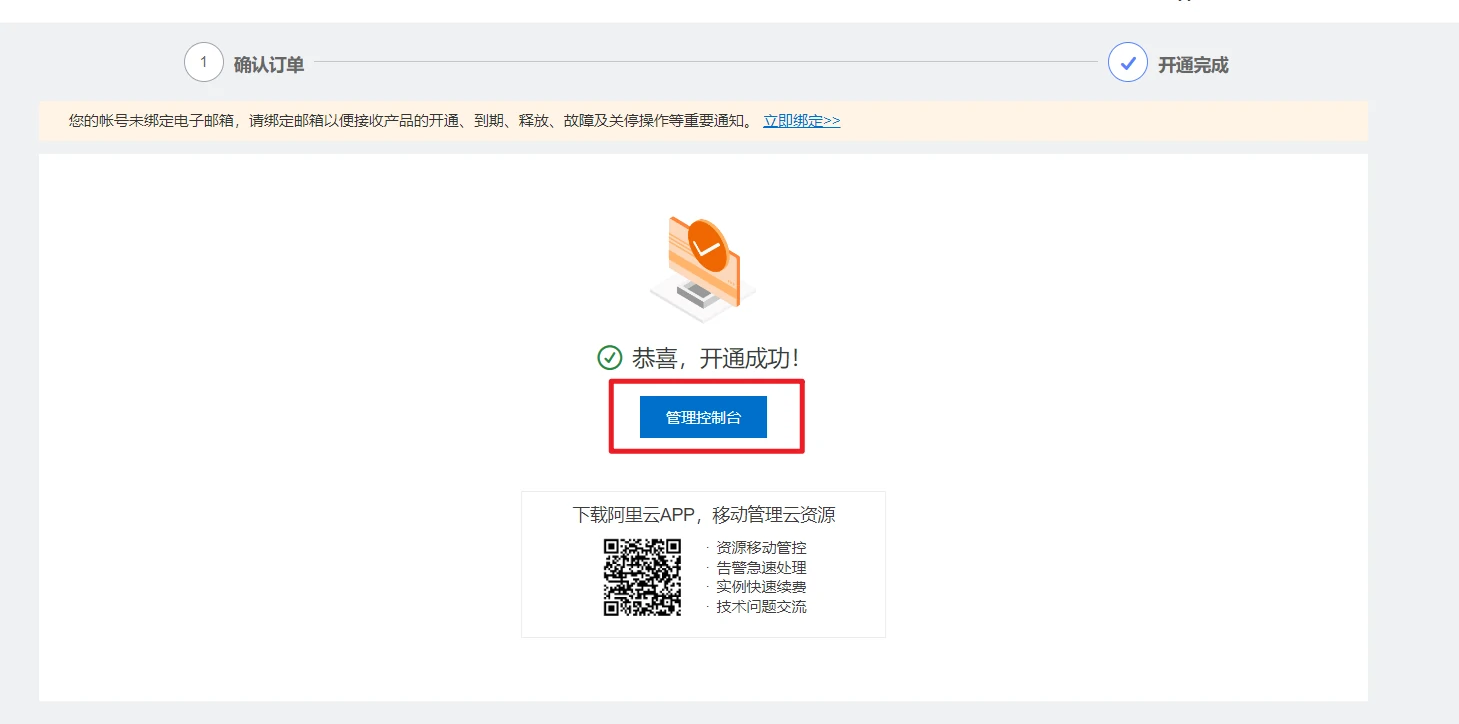Open the 立即绑定>> email binding link

pos(801,120)
